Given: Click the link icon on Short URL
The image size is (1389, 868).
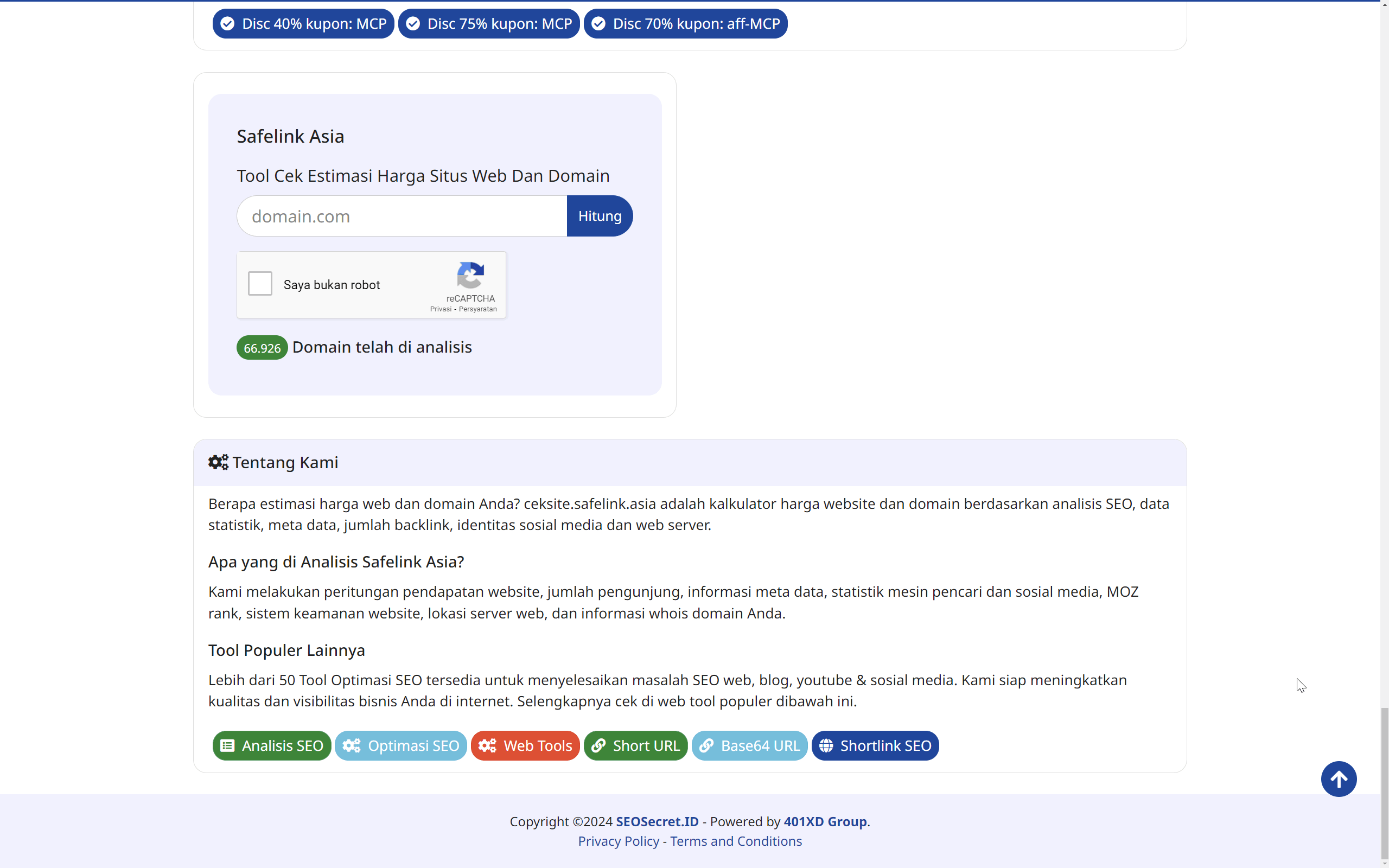Looking at the screenshot, I should [598, 745].
